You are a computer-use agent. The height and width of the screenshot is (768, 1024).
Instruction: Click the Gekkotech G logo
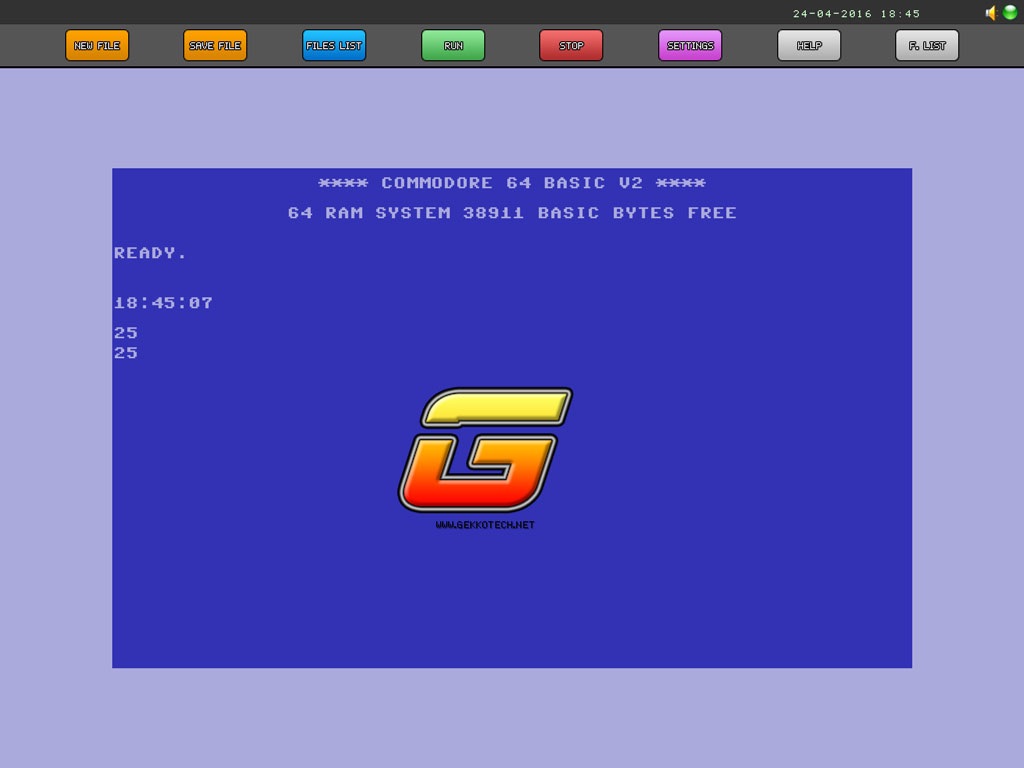[x=485, y=449]
